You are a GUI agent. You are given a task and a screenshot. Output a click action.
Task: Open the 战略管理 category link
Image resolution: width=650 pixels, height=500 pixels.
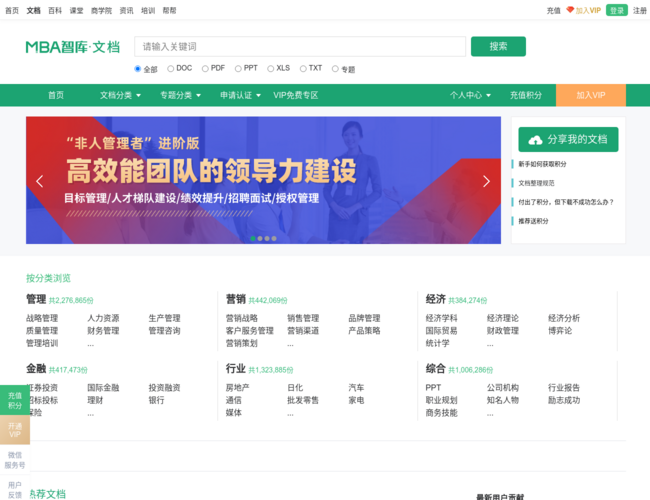(42, 318)
